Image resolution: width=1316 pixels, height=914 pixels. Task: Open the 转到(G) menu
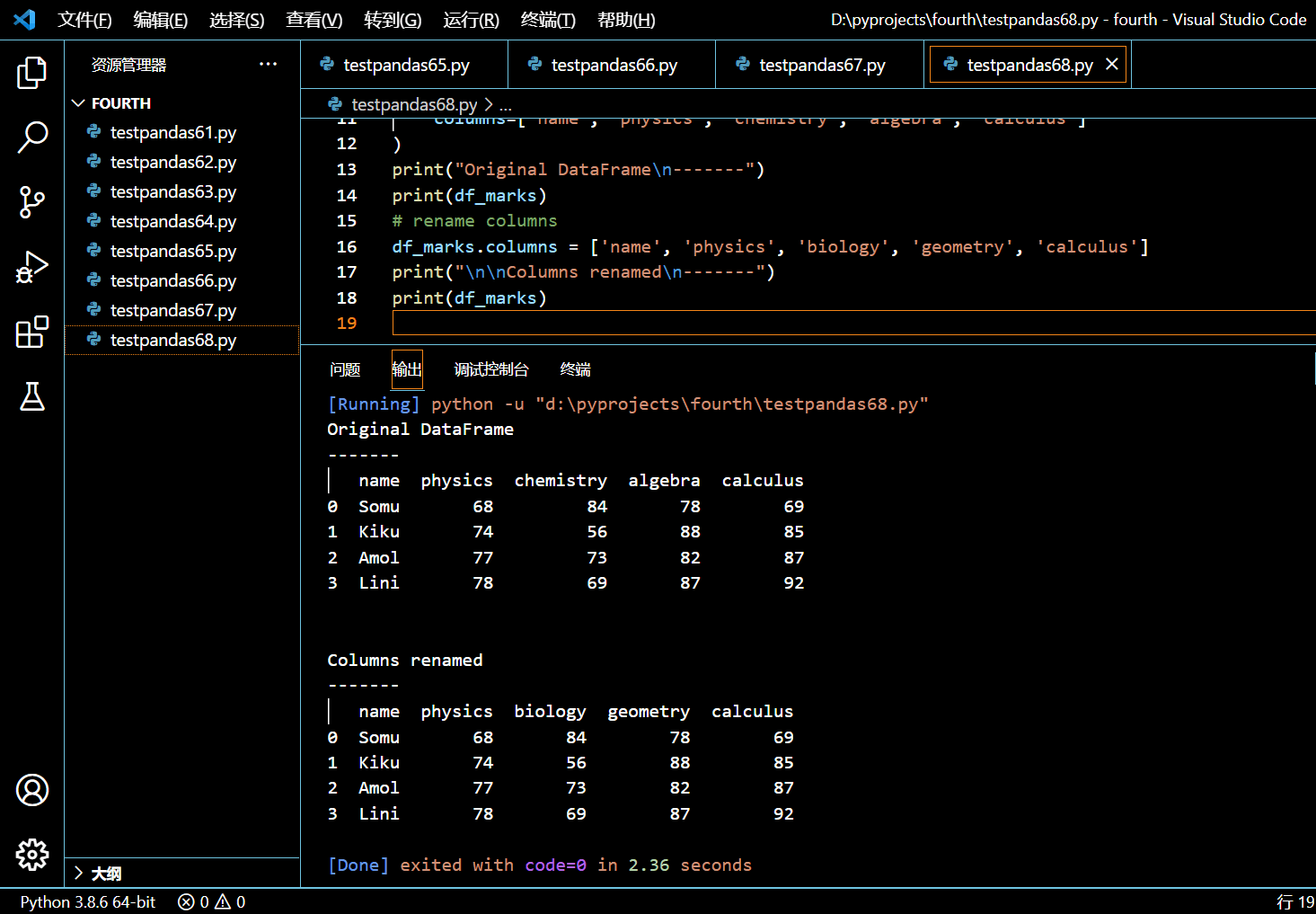tap(393, 20)
